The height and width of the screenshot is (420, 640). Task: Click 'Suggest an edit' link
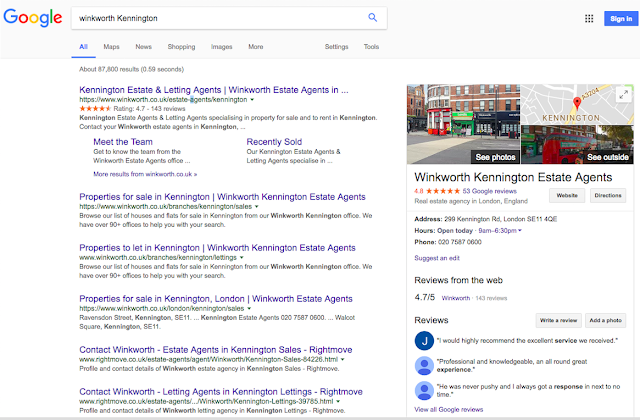(x=437, y=258)
